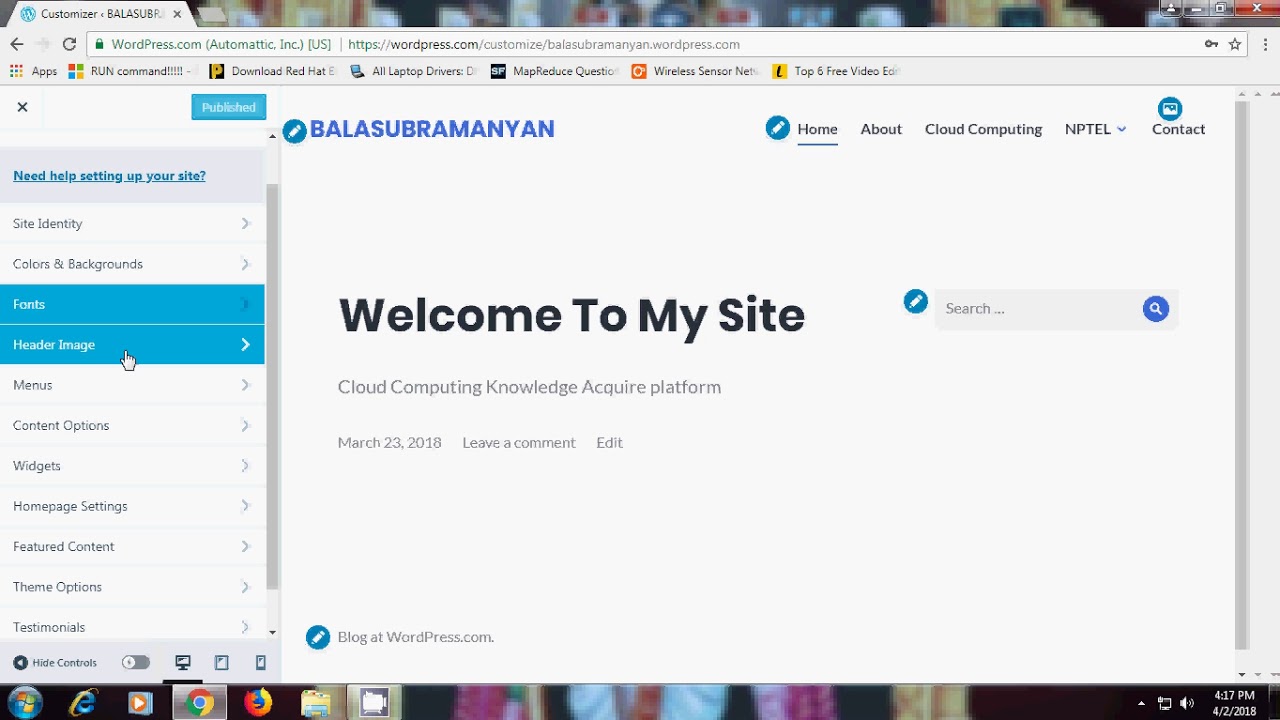This screenshot has height=720, width=1280.
Task: Open the media player taskbar icon
Action: pos(140,703)
